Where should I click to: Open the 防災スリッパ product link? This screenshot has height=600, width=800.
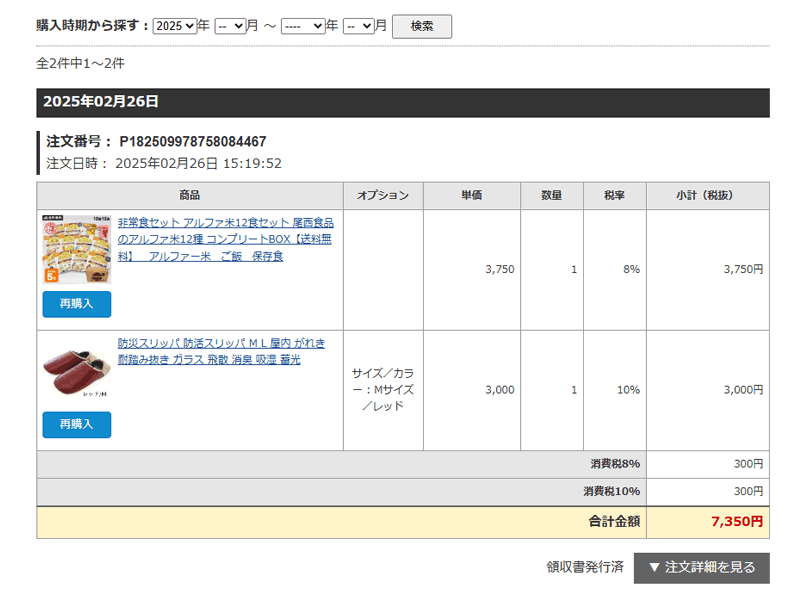228,351
